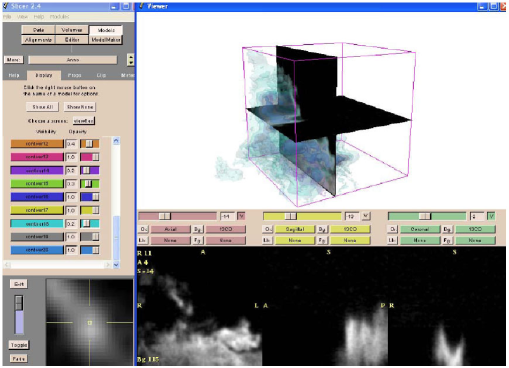This screenshot has width=509, height=368.
Task: Click the green opacity slider in the model list
Action: point(90,184)
